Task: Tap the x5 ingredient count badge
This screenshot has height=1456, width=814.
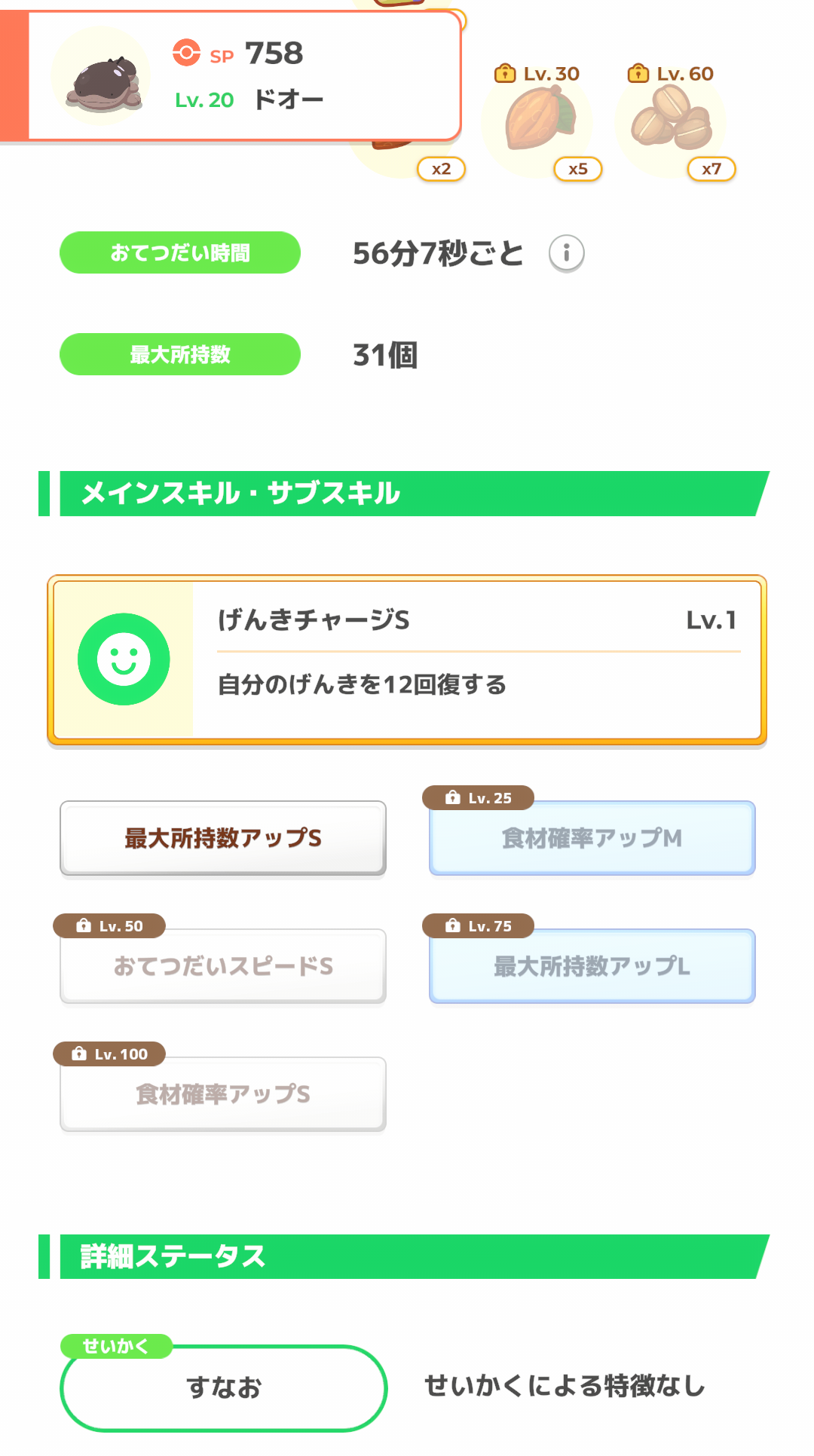Action: point(577,169)
